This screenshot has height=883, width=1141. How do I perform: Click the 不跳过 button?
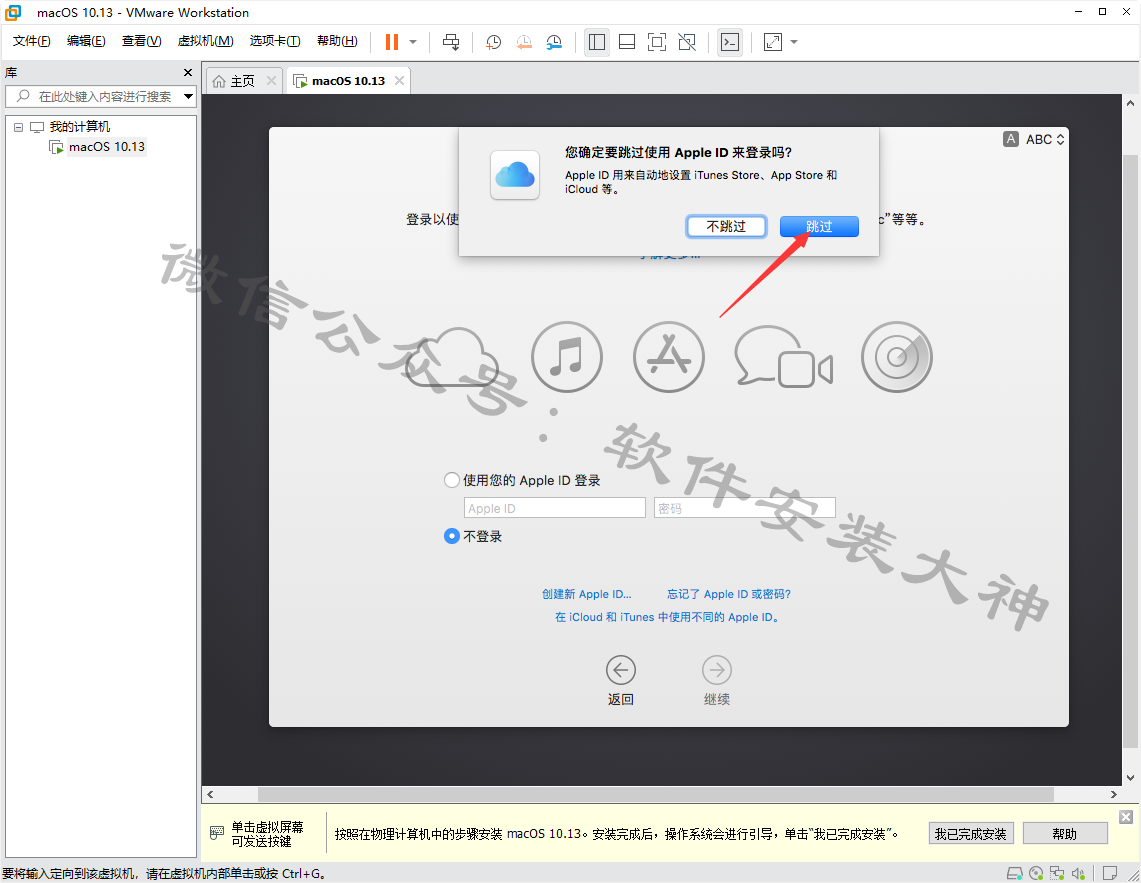coord(726,226)
